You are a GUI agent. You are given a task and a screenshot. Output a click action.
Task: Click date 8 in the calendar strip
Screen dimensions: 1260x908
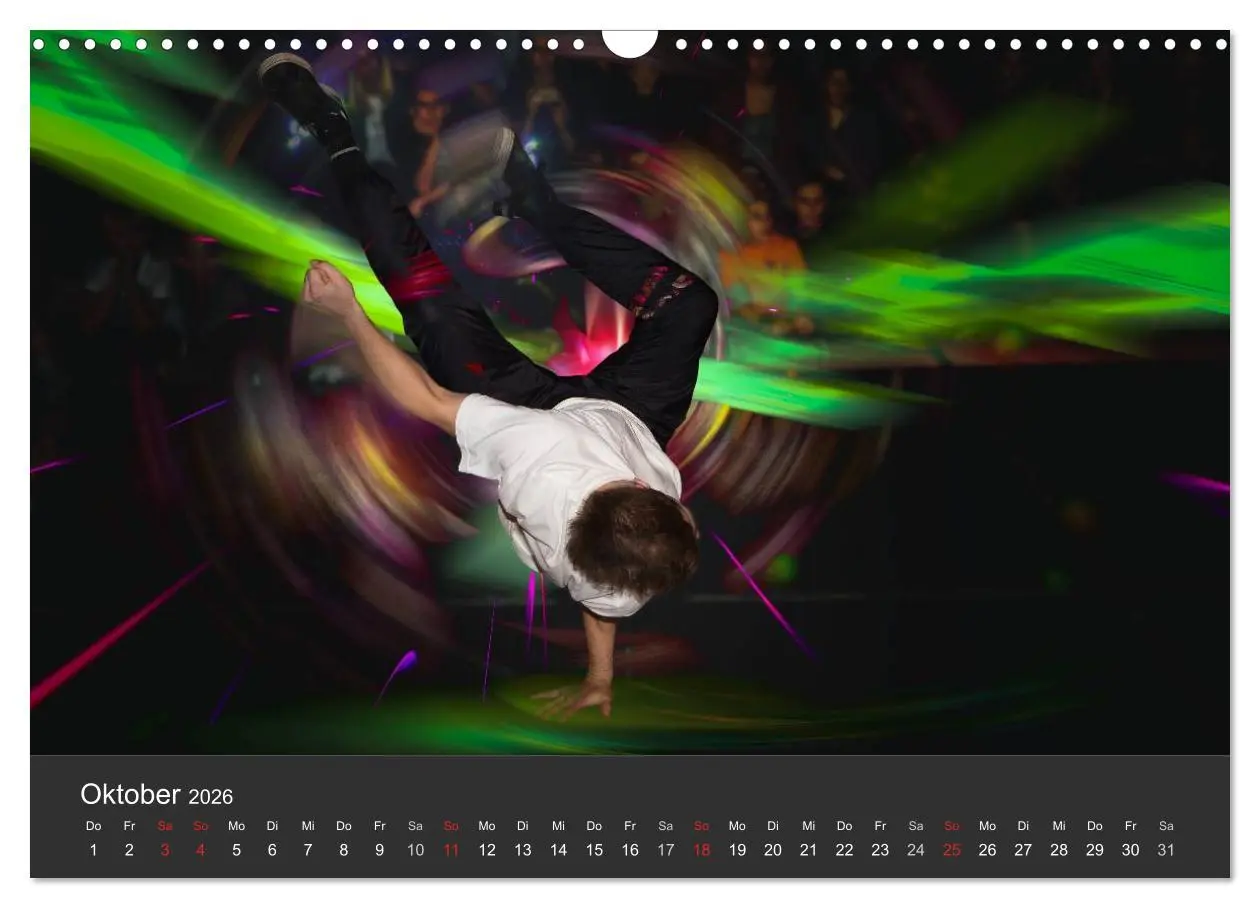[x=344, y=850]
